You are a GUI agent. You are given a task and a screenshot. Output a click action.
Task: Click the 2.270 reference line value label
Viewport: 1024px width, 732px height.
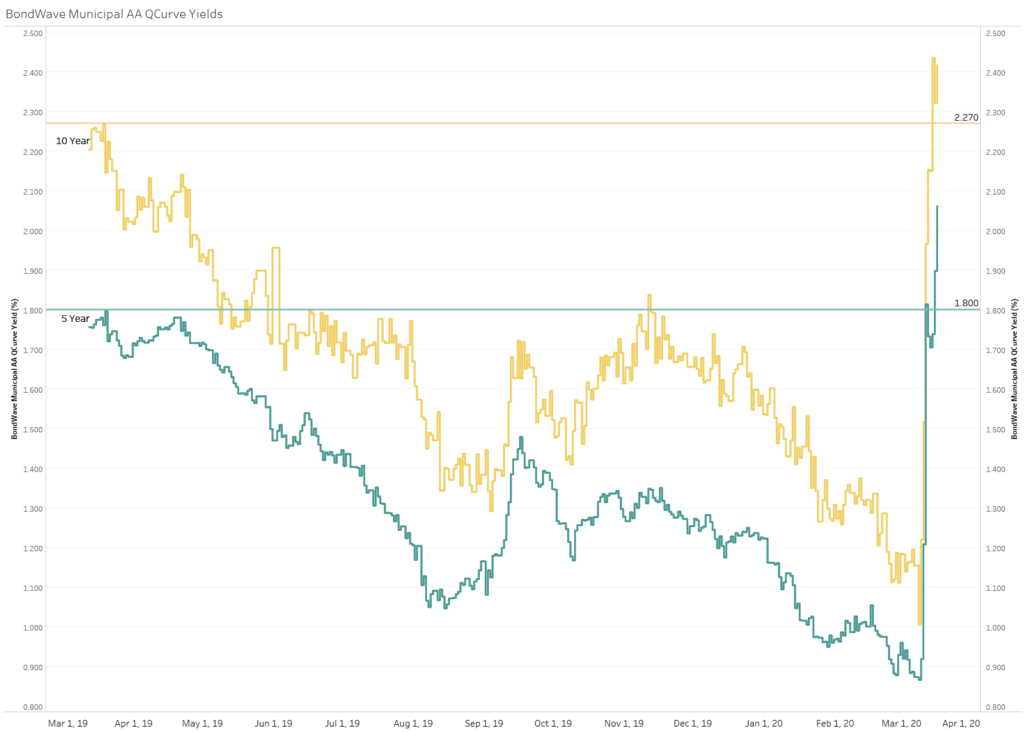pos(966,118)
